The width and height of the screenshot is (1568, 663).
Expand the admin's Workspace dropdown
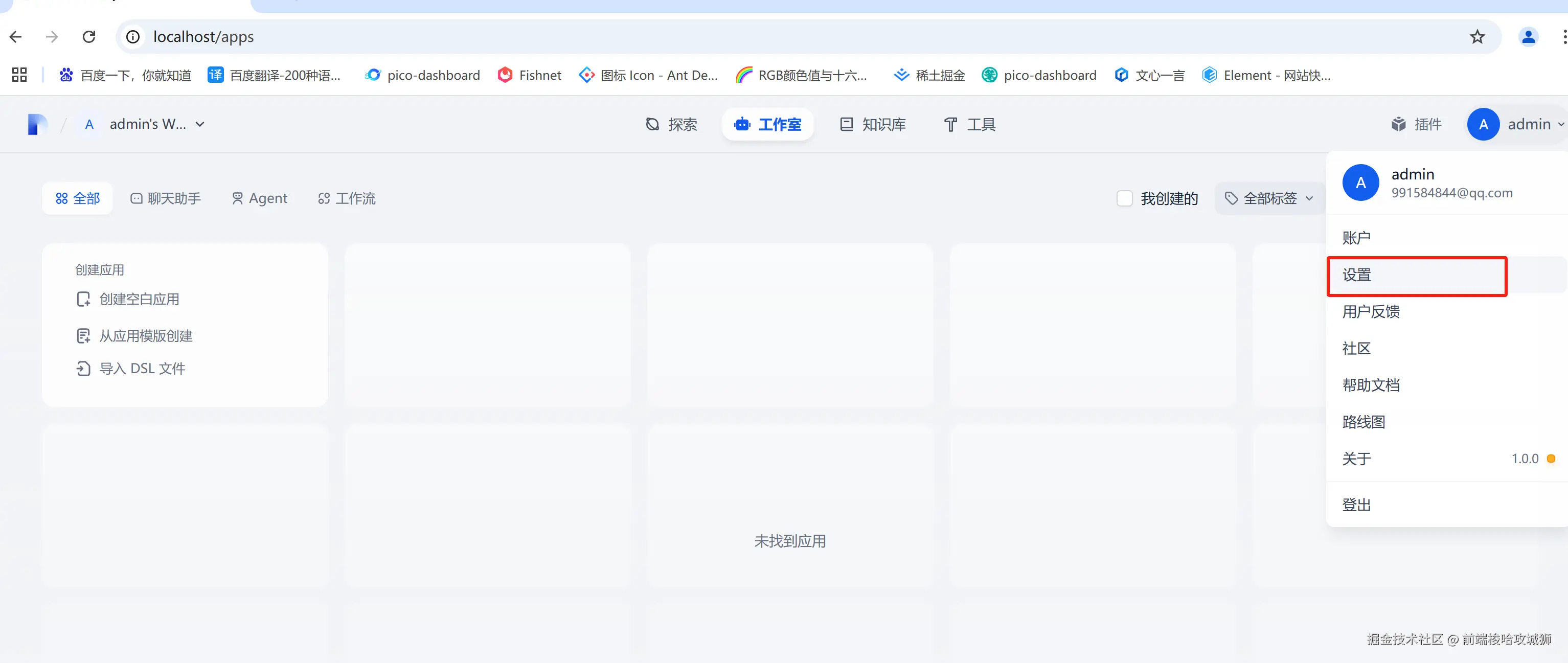point(200,124)
